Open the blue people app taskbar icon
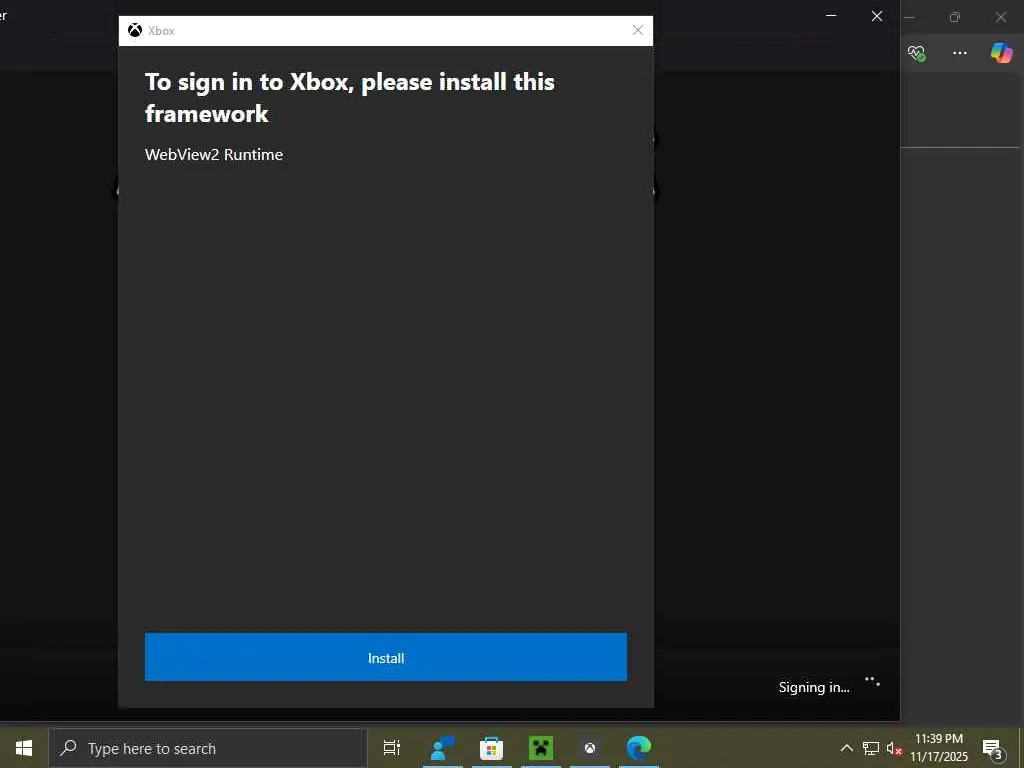The height and width of the screenshot is (768, 1024). coord(443,748)
